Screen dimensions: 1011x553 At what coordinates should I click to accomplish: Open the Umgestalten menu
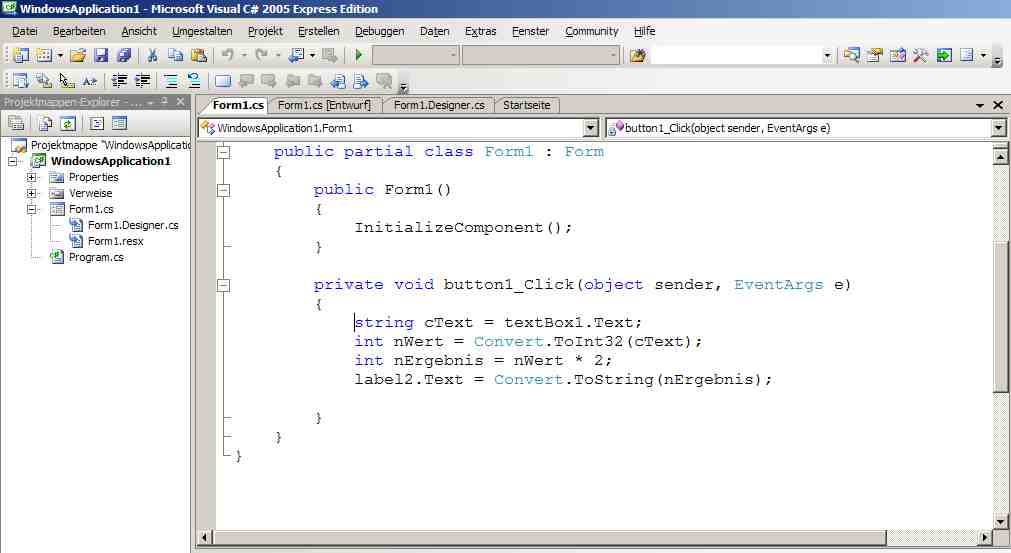click(202, 31)
